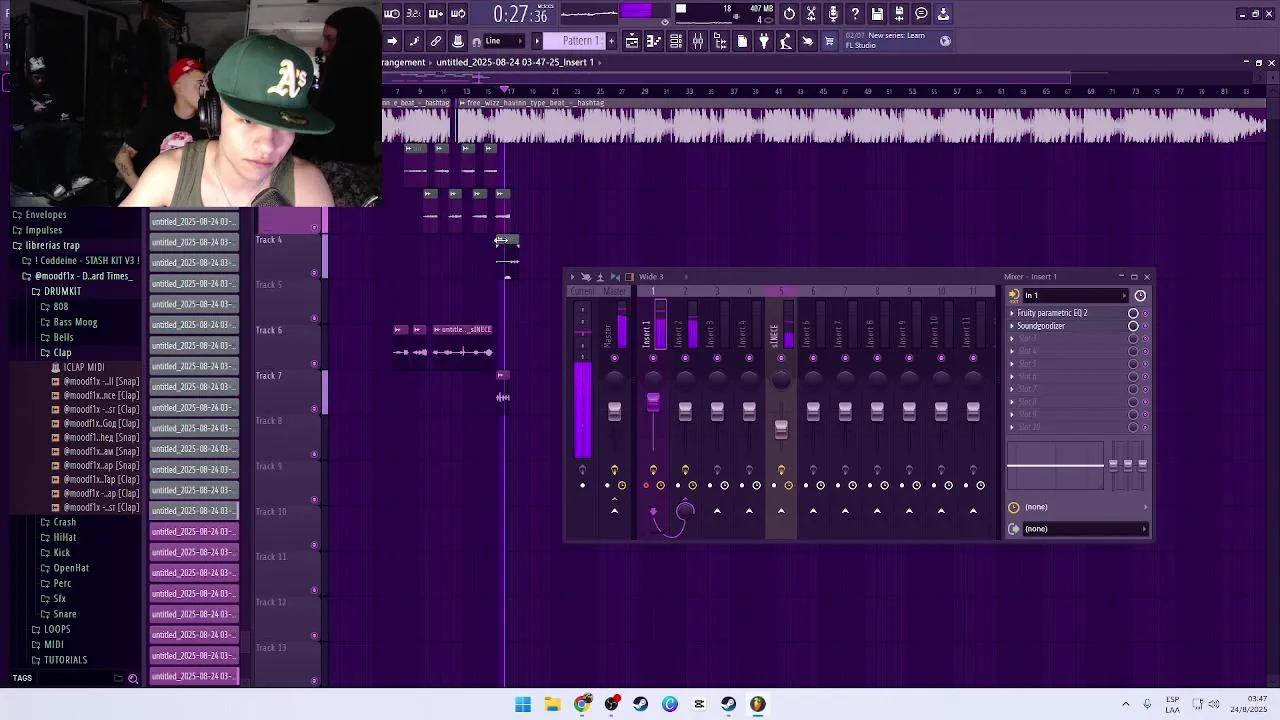Toggle loop recording icon
The height and width of the screenshot is (720, 1280).
click(x=457, y=14)
